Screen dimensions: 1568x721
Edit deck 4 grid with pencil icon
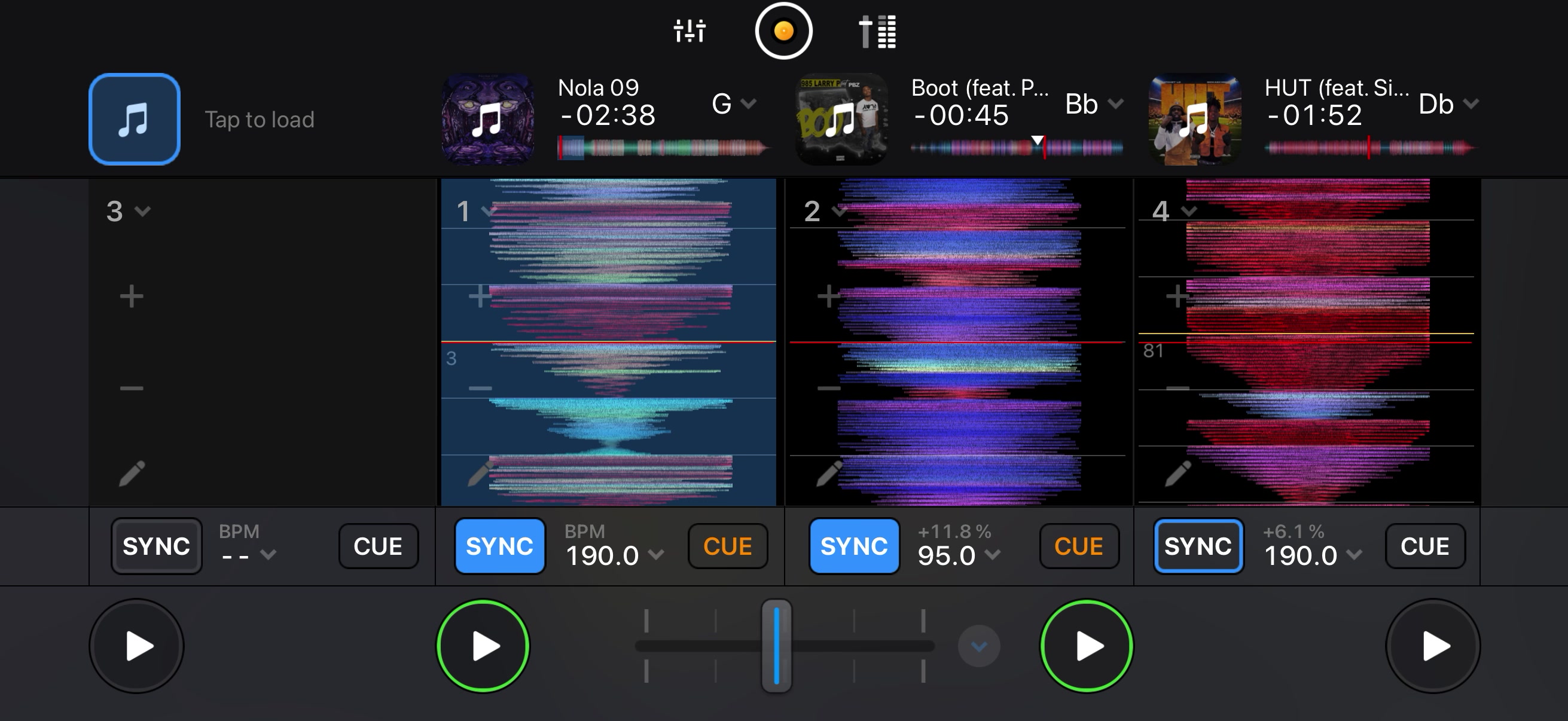1178,474
